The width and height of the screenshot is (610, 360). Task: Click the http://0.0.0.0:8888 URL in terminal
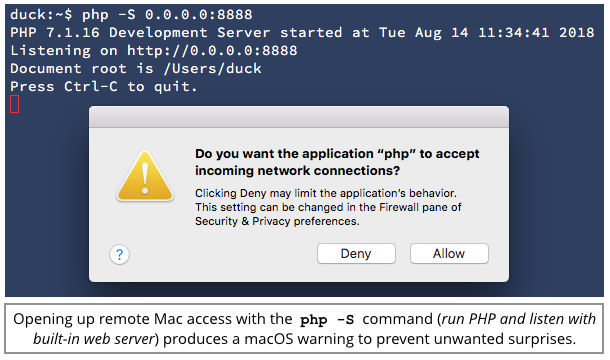(x=212, y=51)
